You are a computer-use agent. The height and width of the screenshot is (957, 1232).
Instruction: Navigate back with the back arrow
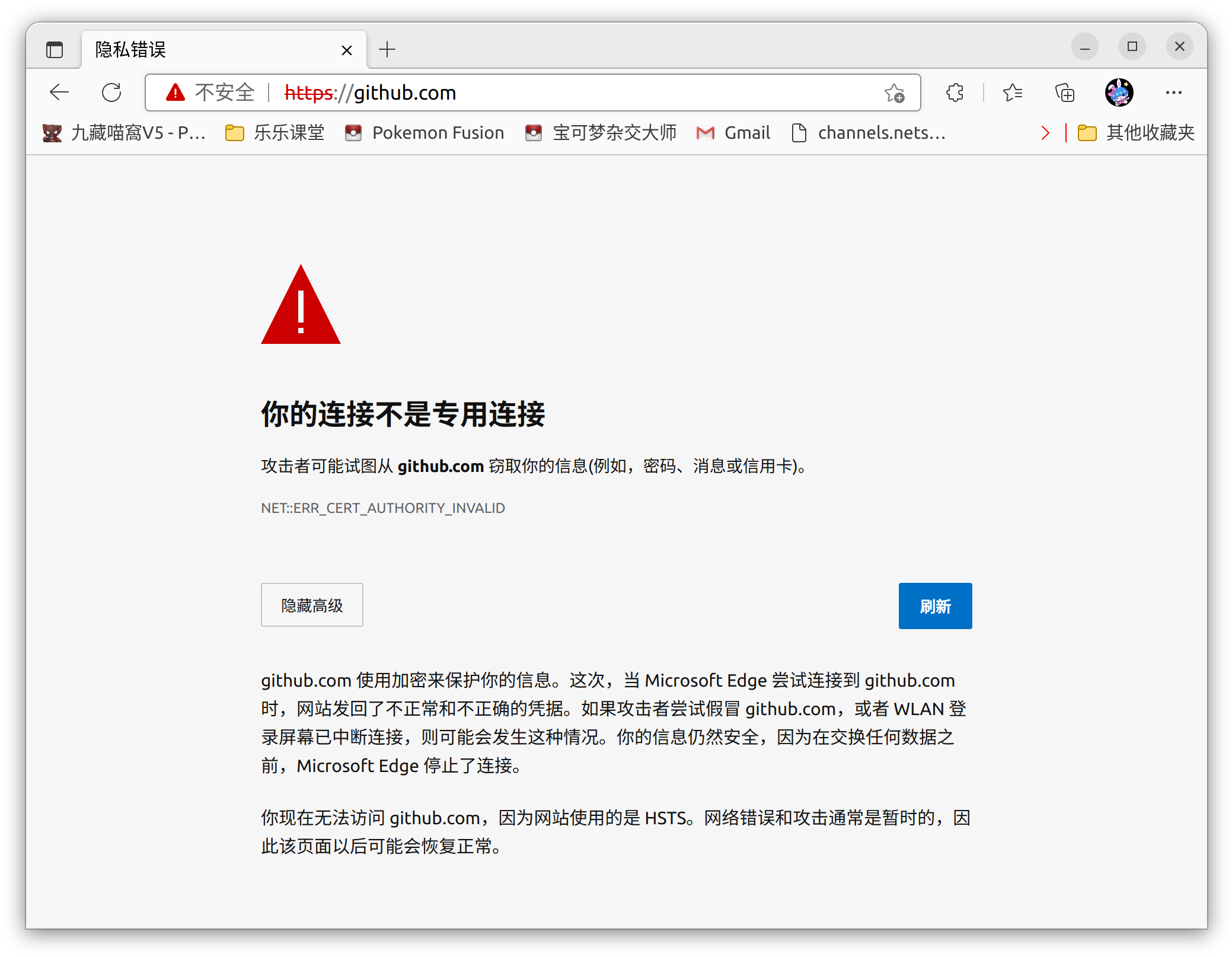point(59,92)
